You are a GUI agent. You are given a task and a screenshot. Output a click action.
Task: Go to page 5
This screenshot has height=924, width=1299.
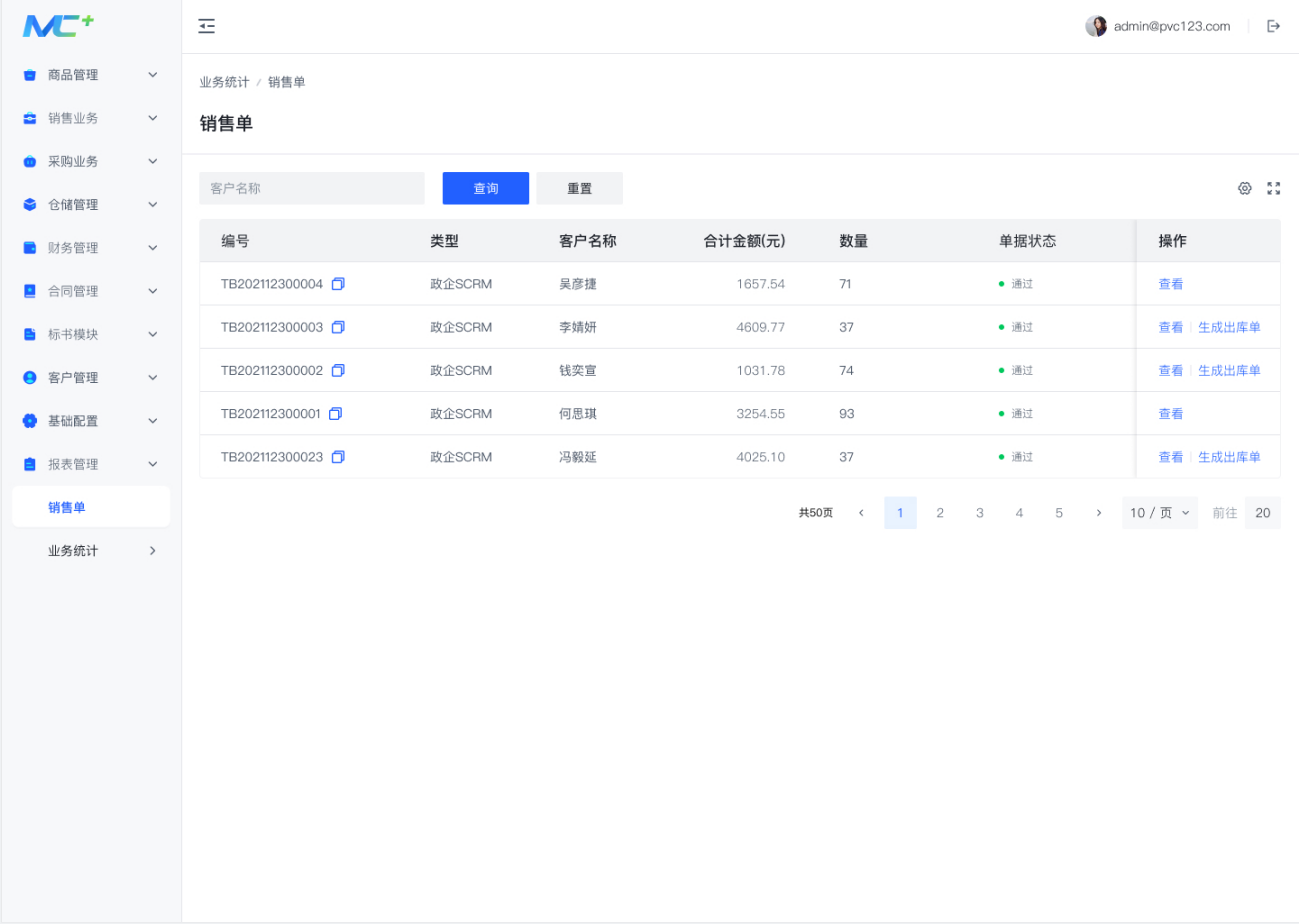1058,513
